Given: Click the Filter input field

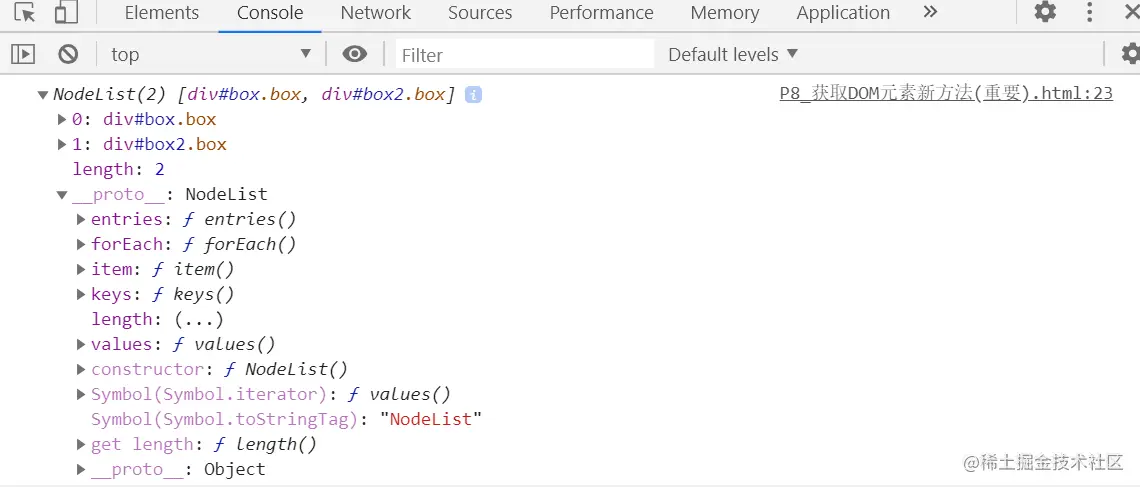Looking at the screenshot, I should [x=525, y=54].
